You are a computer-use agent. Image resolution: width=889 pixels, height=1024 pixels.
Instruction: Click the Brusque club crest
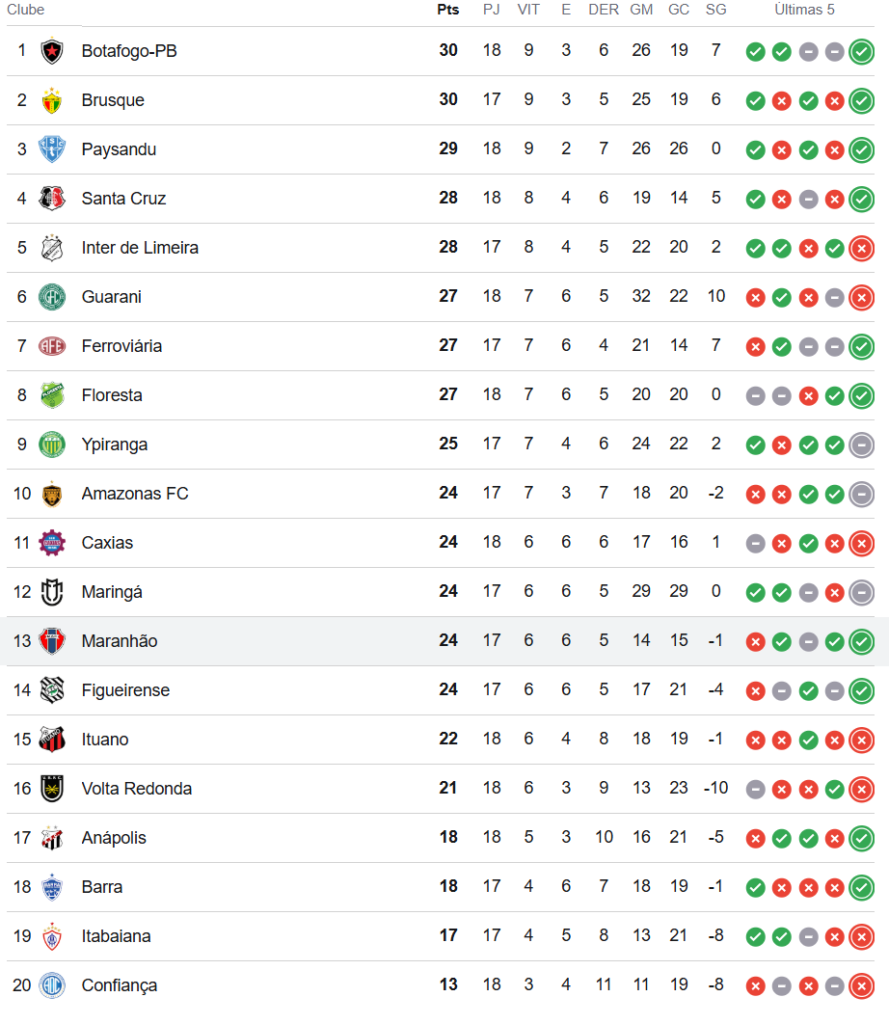click(x=52, y=100)
